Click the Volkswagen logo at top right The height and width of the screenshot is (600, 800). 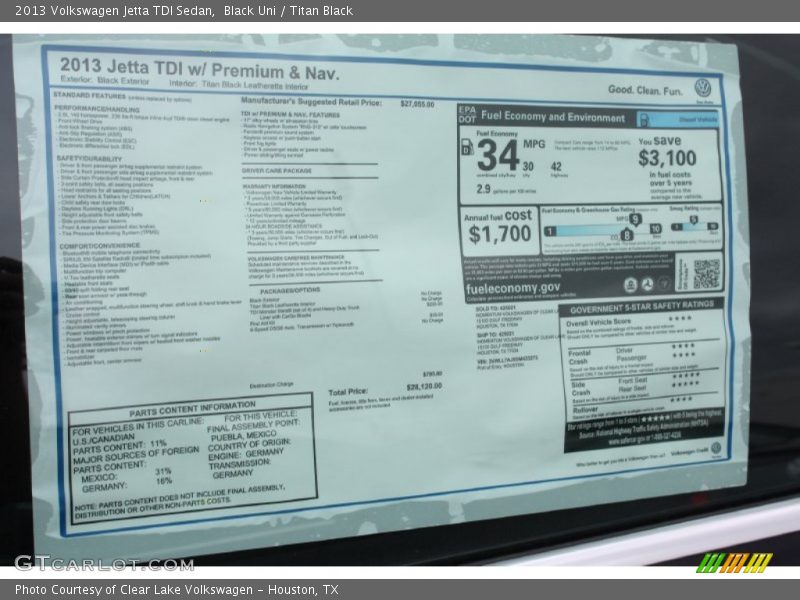pyautogui.click(x=703, y=87)
